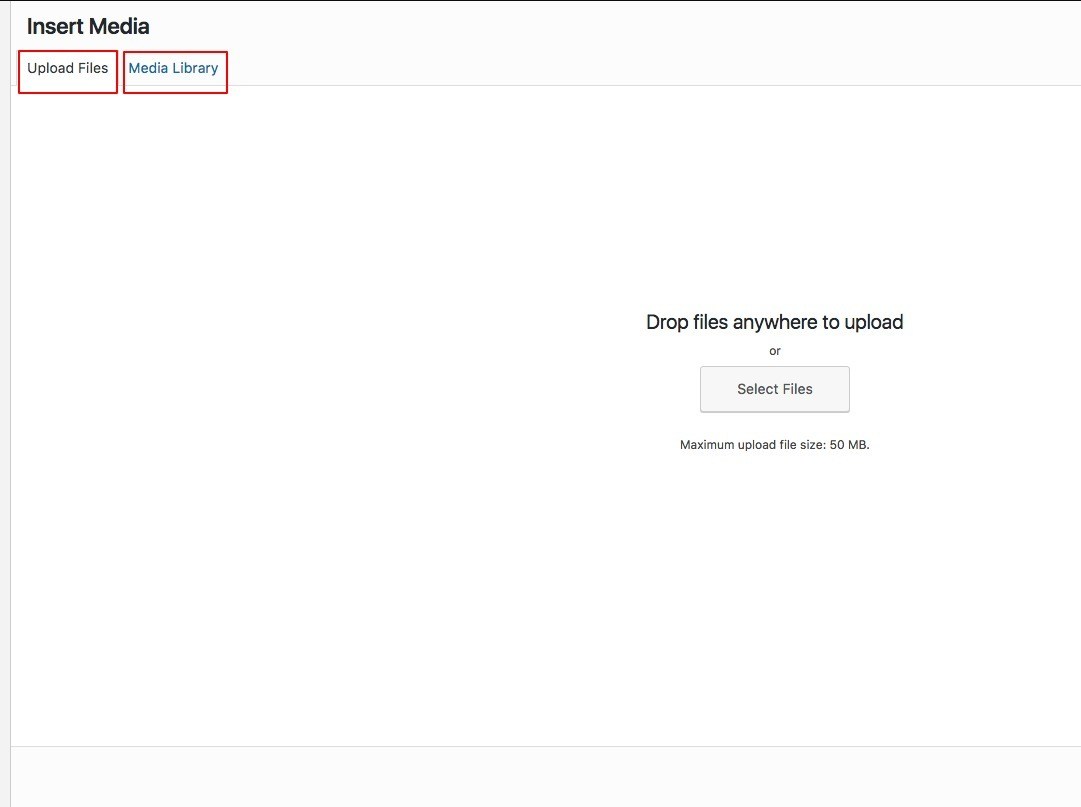The height and width of the screenshot is (807, 1081).
Task: Click the gray left sidebar strip
Action: click(x=5, y=404)
